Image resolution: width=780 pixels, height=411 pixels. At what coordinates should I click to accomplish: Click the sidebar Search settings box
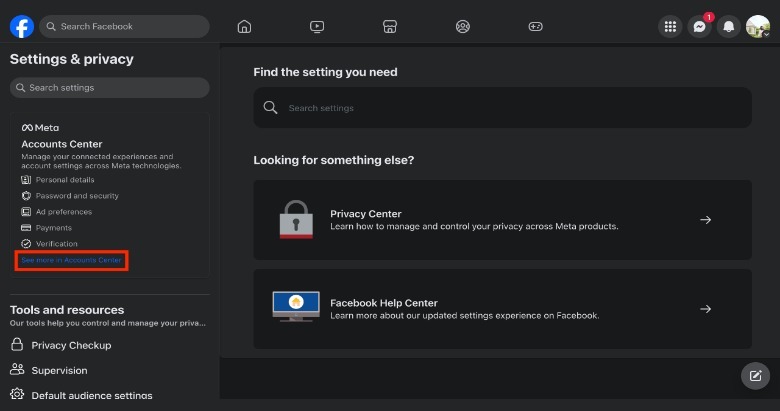(110, 88)
